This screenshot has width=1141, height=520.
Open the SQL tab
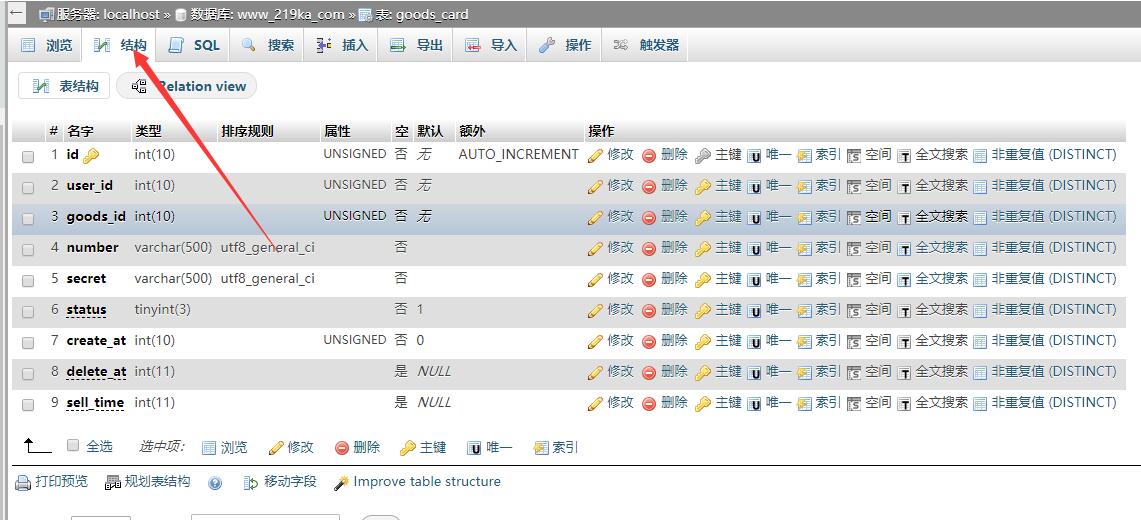pos(194,45)
